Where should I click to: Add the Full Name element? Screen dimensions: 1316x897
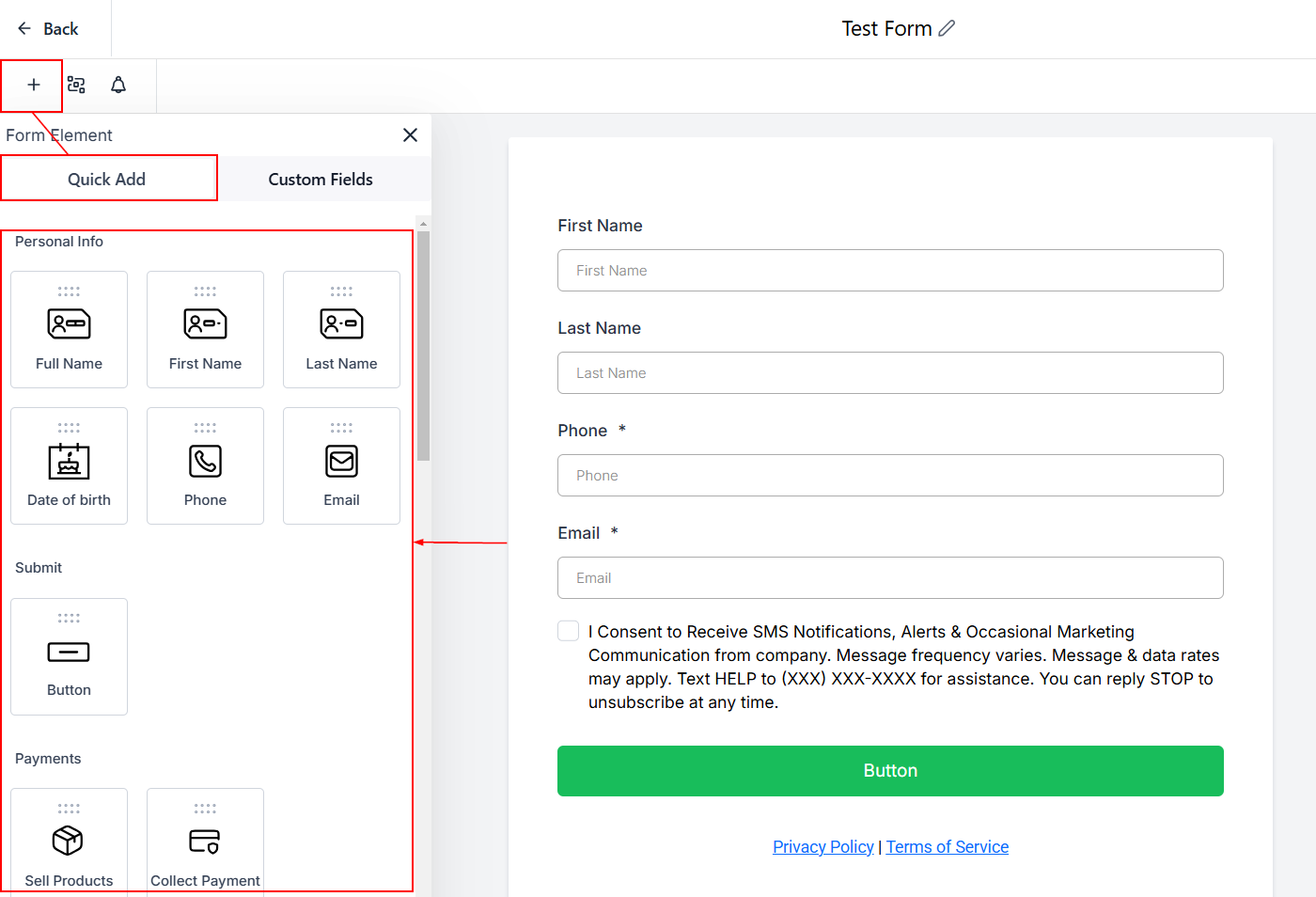[x=69, y=329]
